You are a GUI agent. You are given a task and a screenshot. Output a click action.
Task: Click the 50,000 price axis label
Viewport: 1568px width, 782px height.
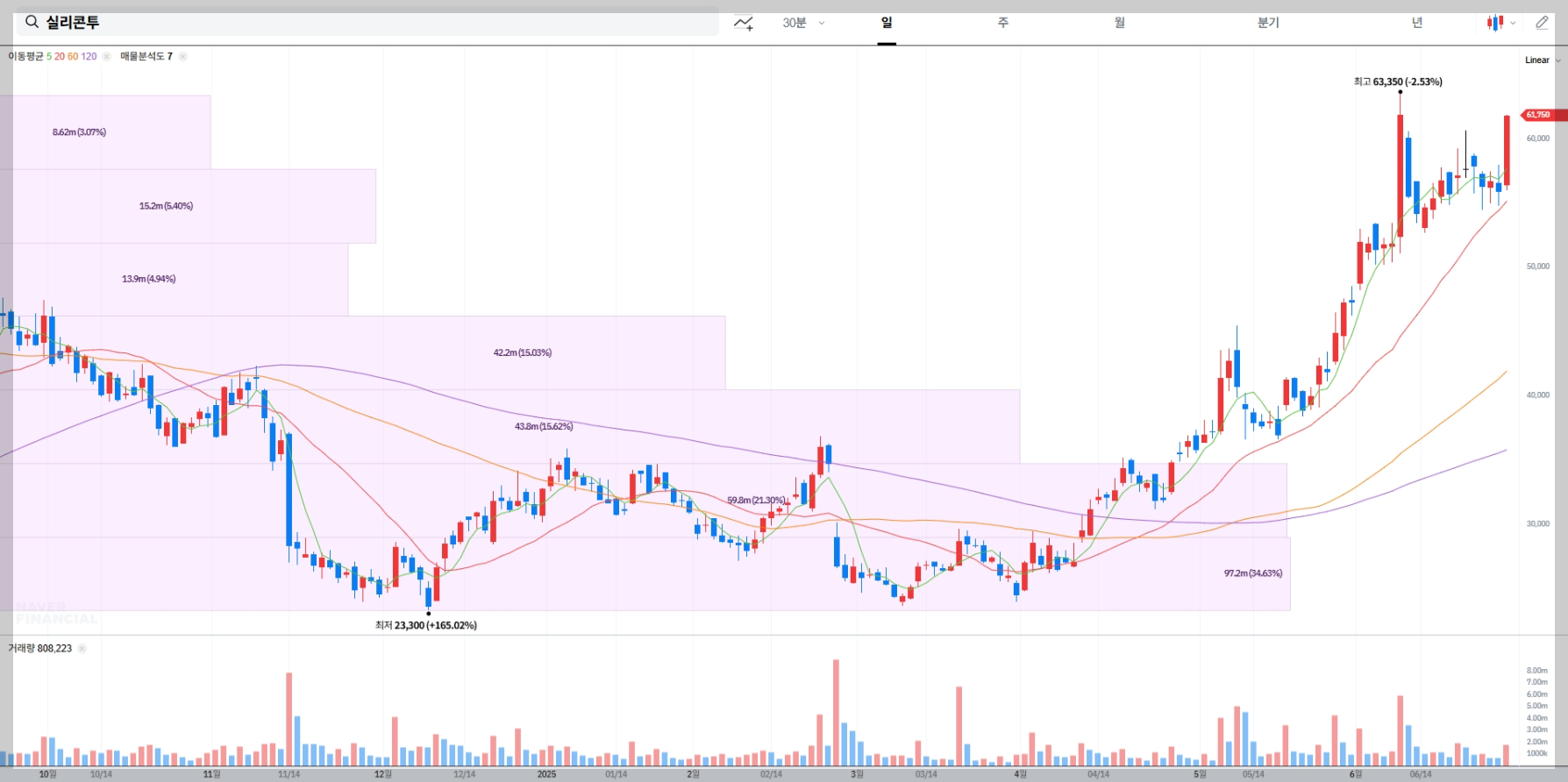click(x=1538, y=267)
